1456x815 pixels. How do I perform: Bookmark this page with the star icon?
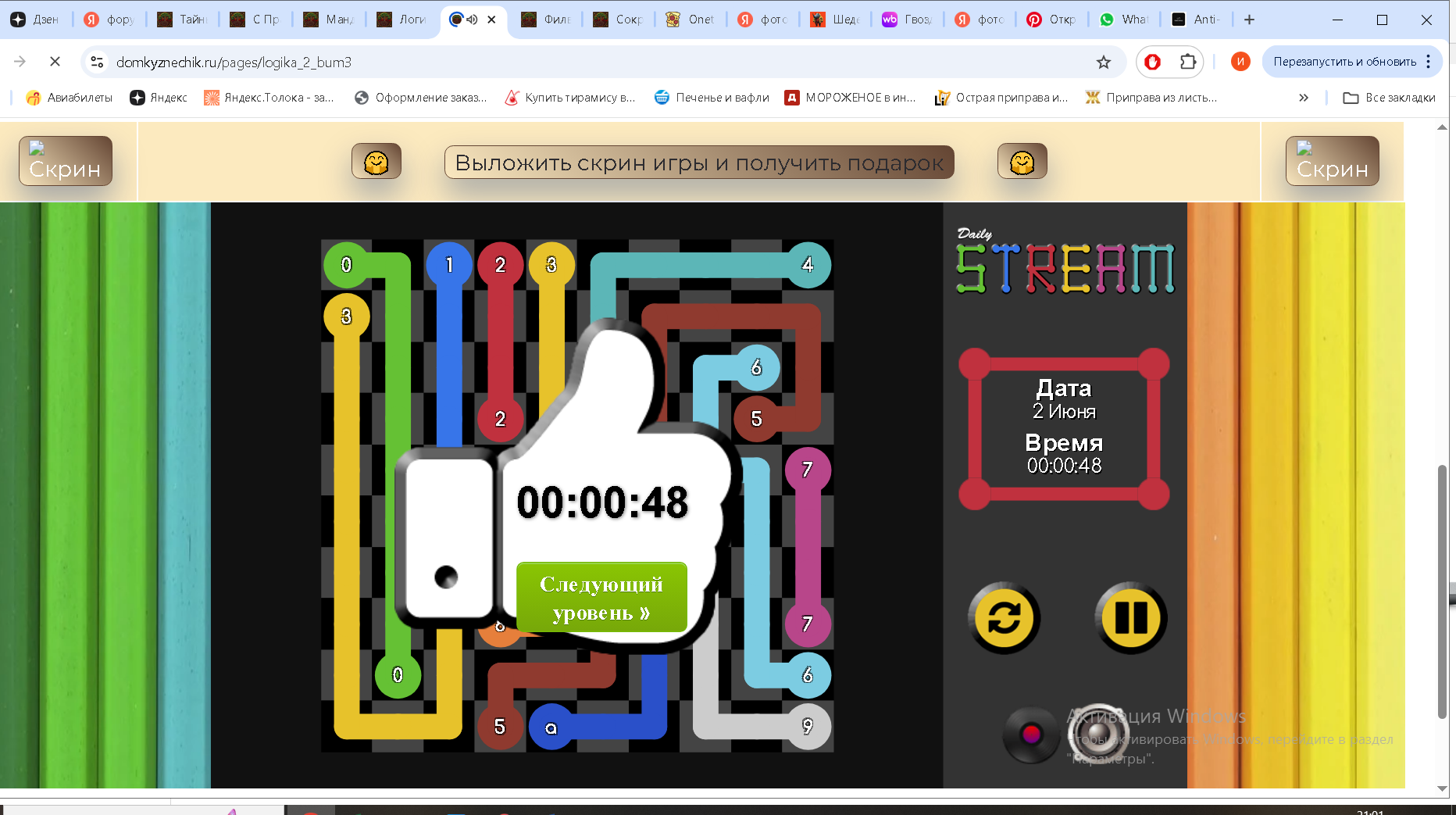point(1103,62)
